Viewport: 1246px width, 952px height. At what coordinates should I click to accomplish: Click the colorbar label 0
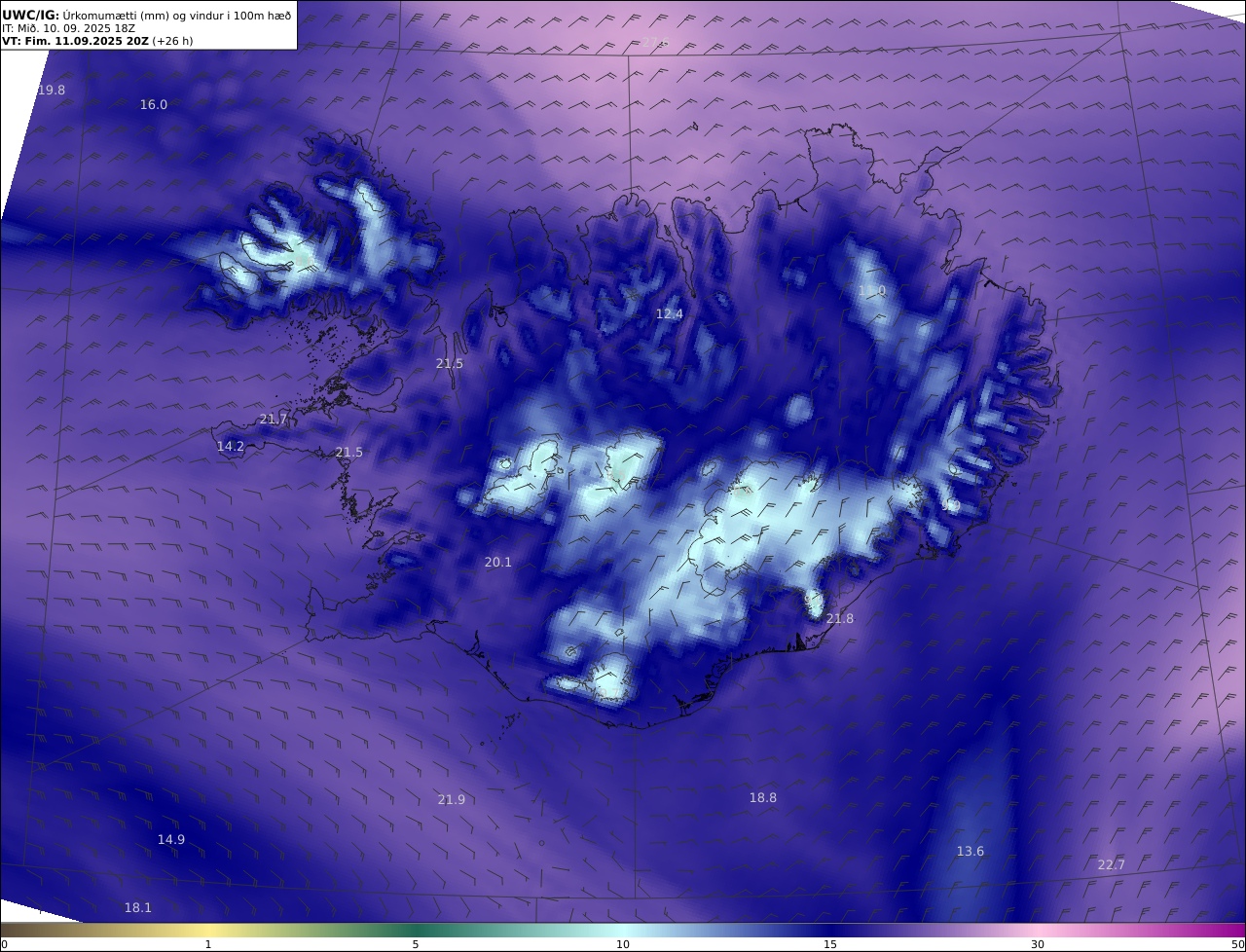coord(4,944)
